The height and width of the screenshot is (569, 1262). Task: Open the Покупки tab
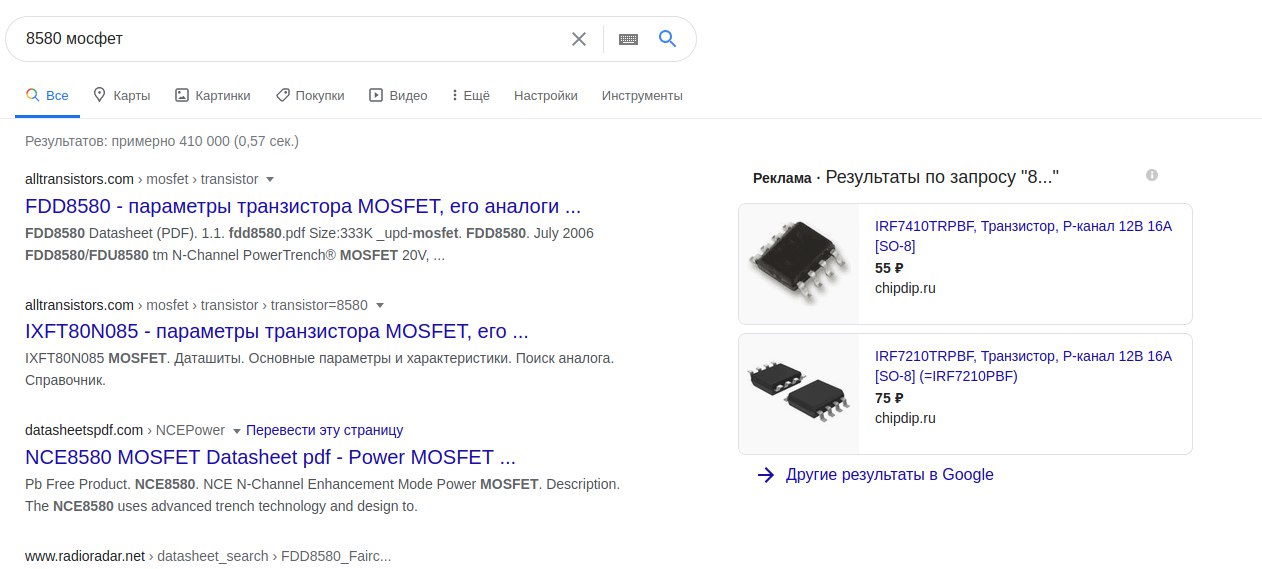310,96
